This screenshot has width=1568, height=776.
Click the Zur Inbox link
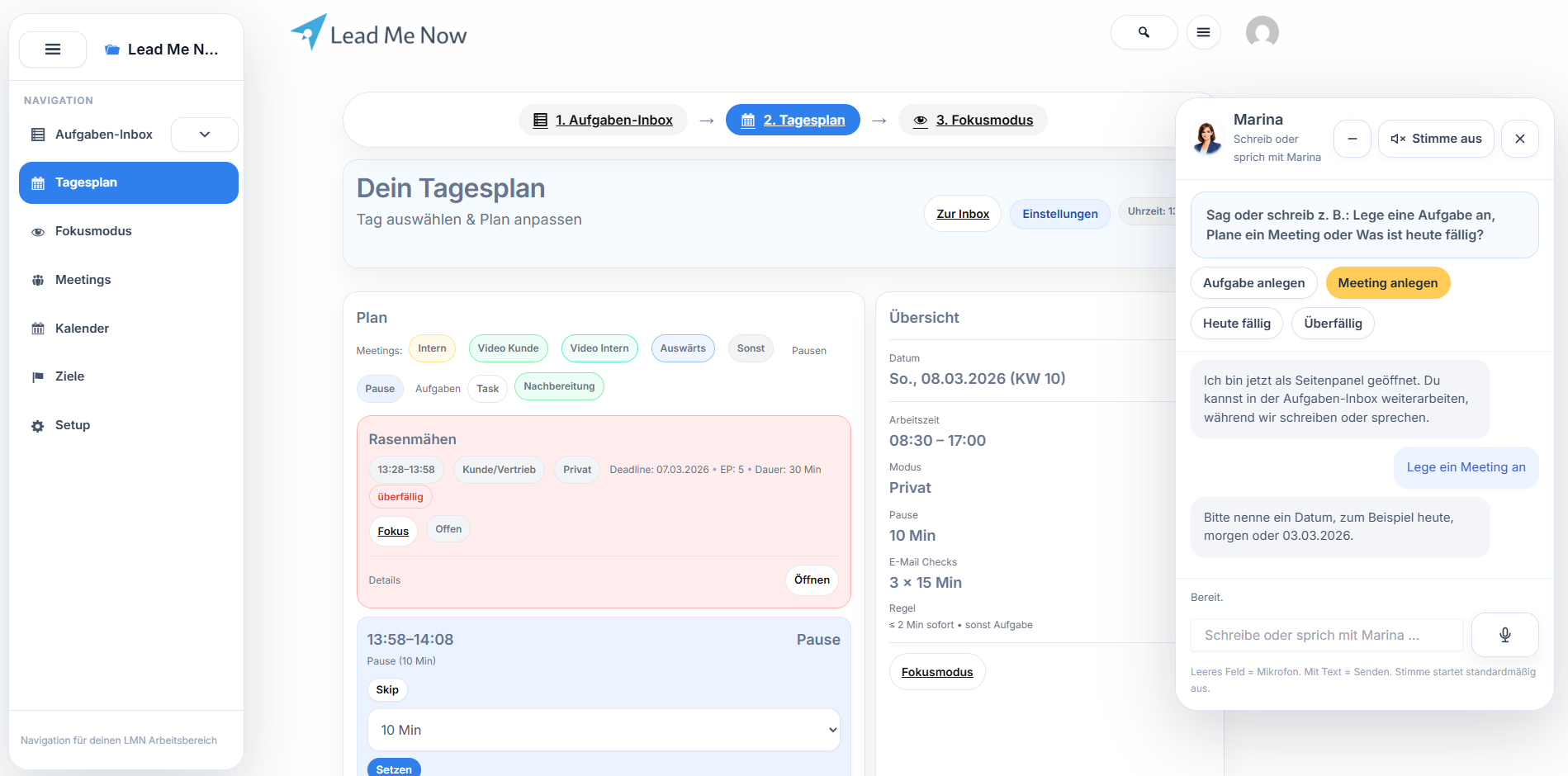click(x=962, y=214)
